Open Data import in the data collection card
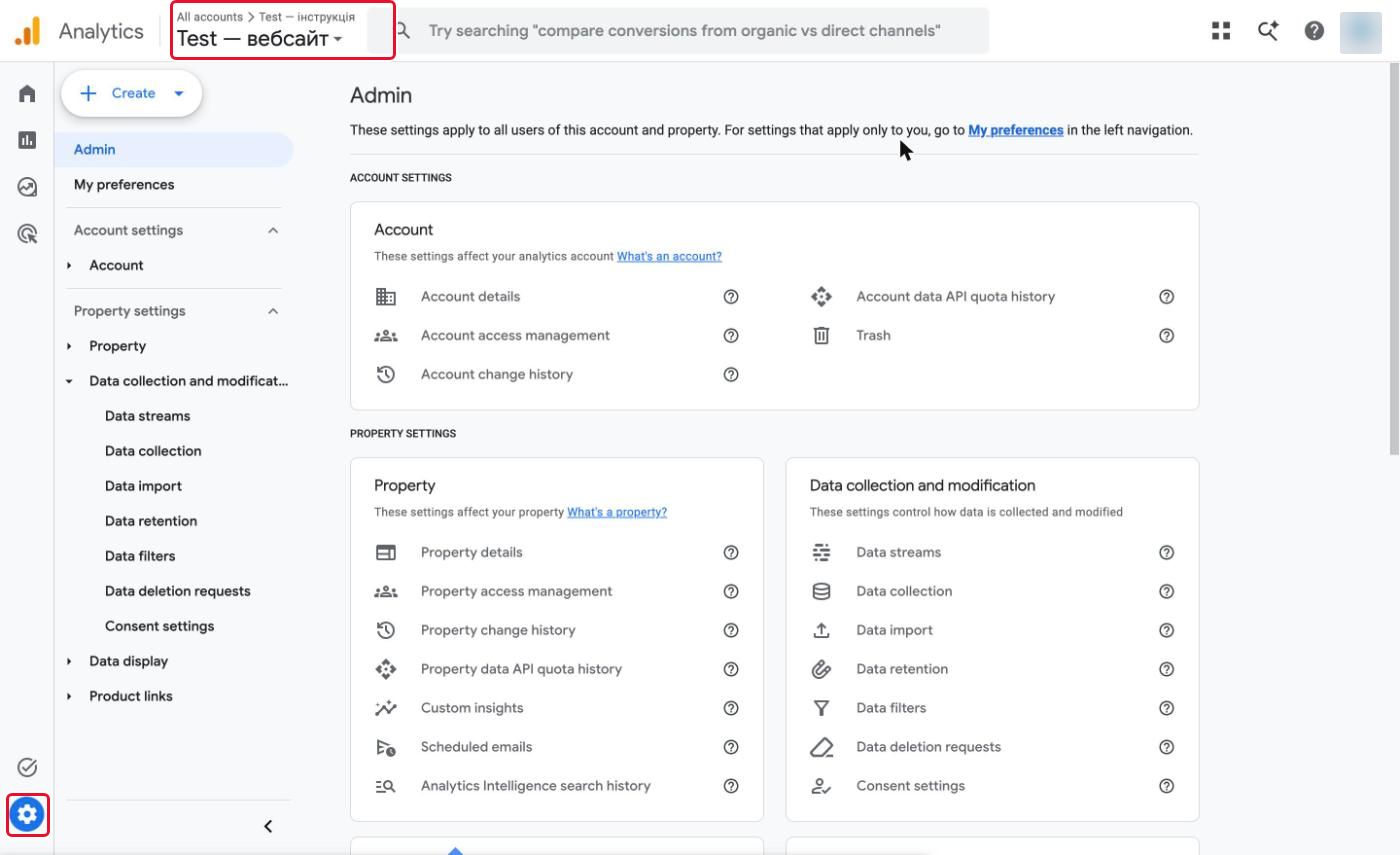 [x=894, y=631]
